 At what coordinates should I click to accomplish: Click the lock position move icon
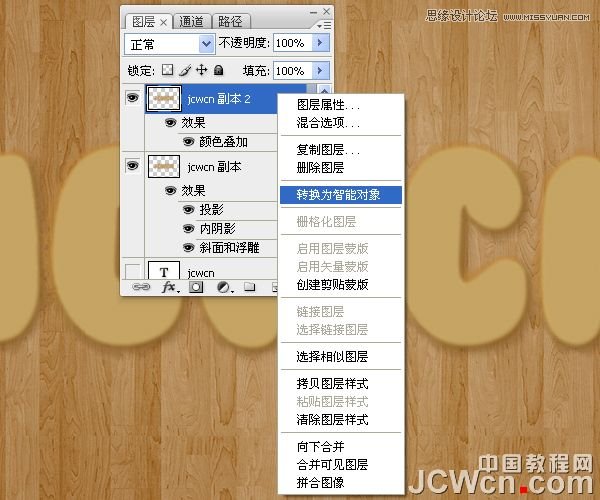coord(201,70)
